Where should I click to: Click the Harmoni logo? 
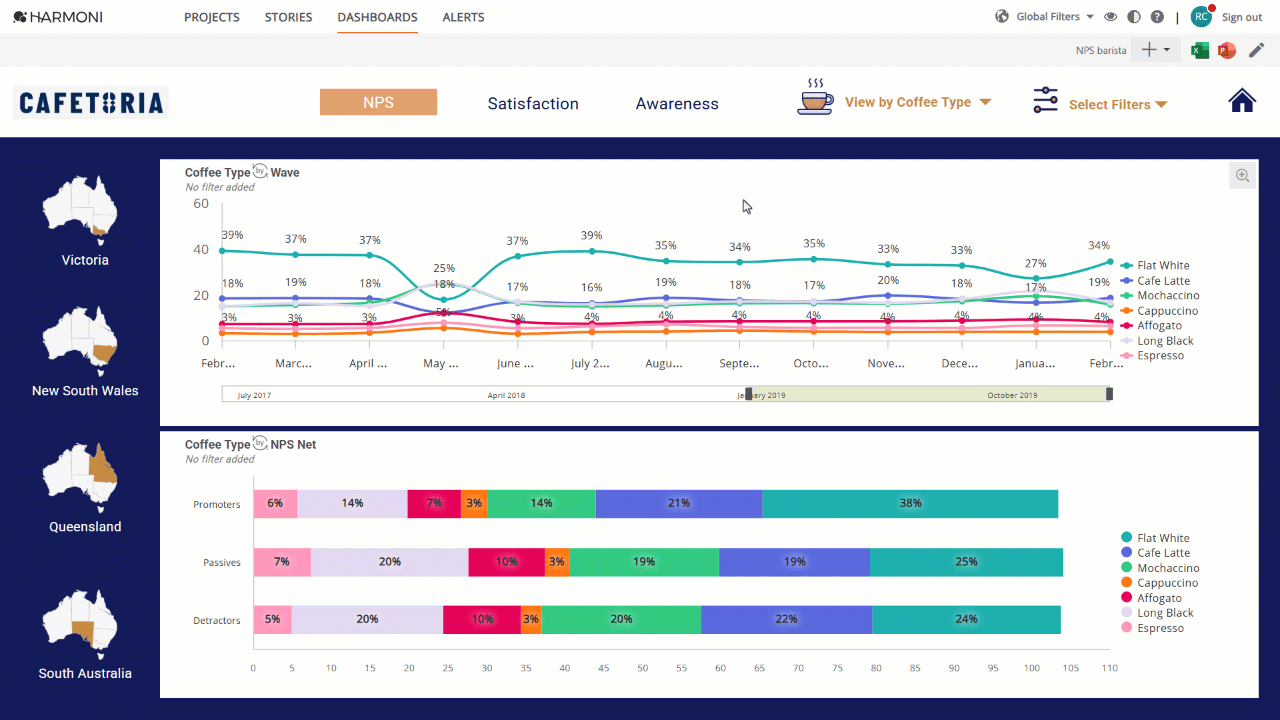coord(57,17)
